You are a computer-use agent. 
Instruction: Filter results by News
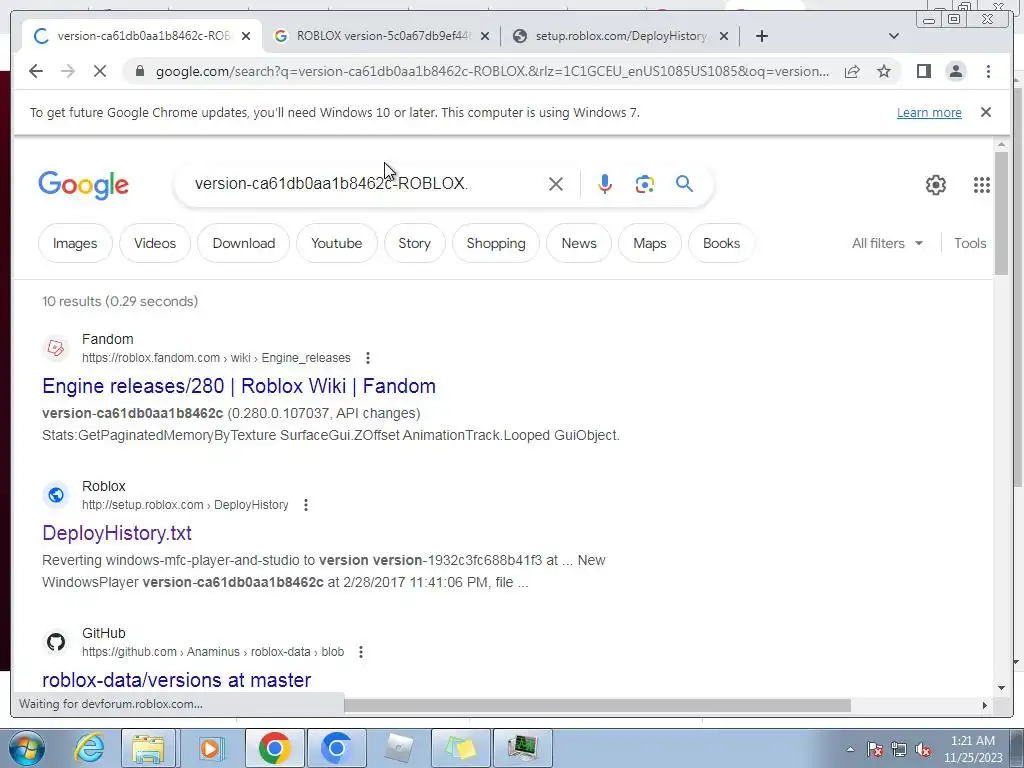579,243
